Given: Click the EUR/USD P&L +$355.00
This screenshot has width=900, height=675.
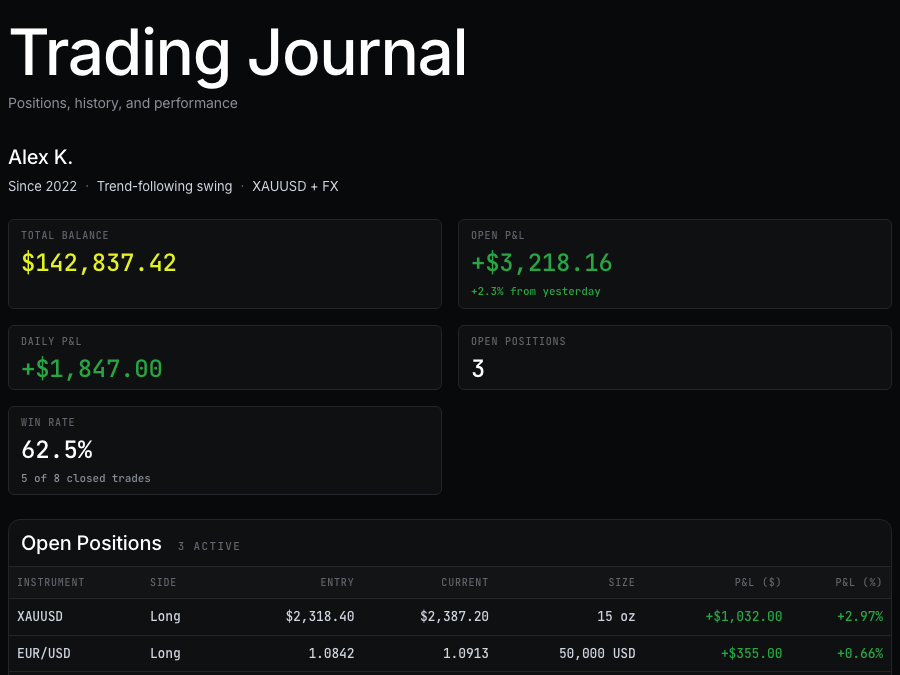Looking at the screenshot, I should (751, 654).
